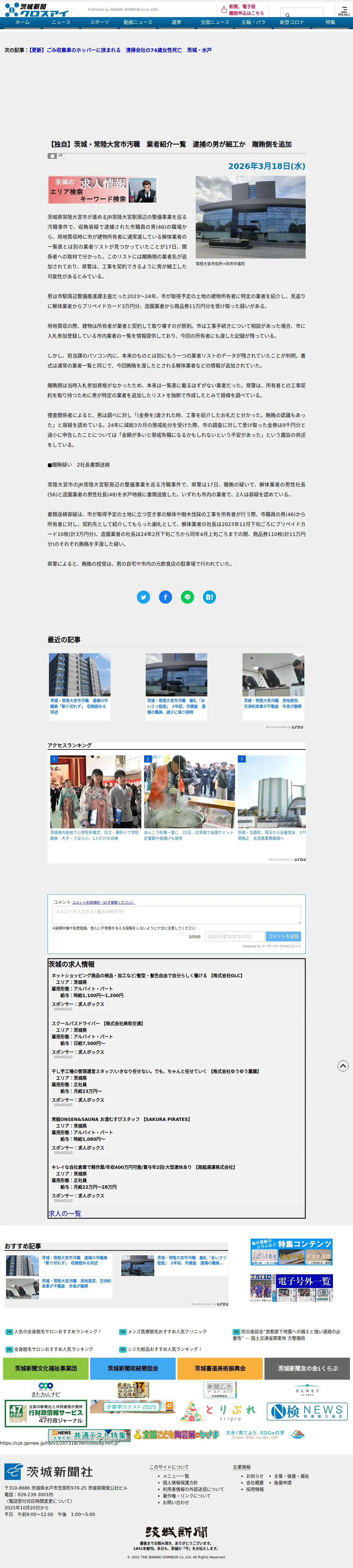Open the 五輪・パラ nav tab

[x=253, y=23]
